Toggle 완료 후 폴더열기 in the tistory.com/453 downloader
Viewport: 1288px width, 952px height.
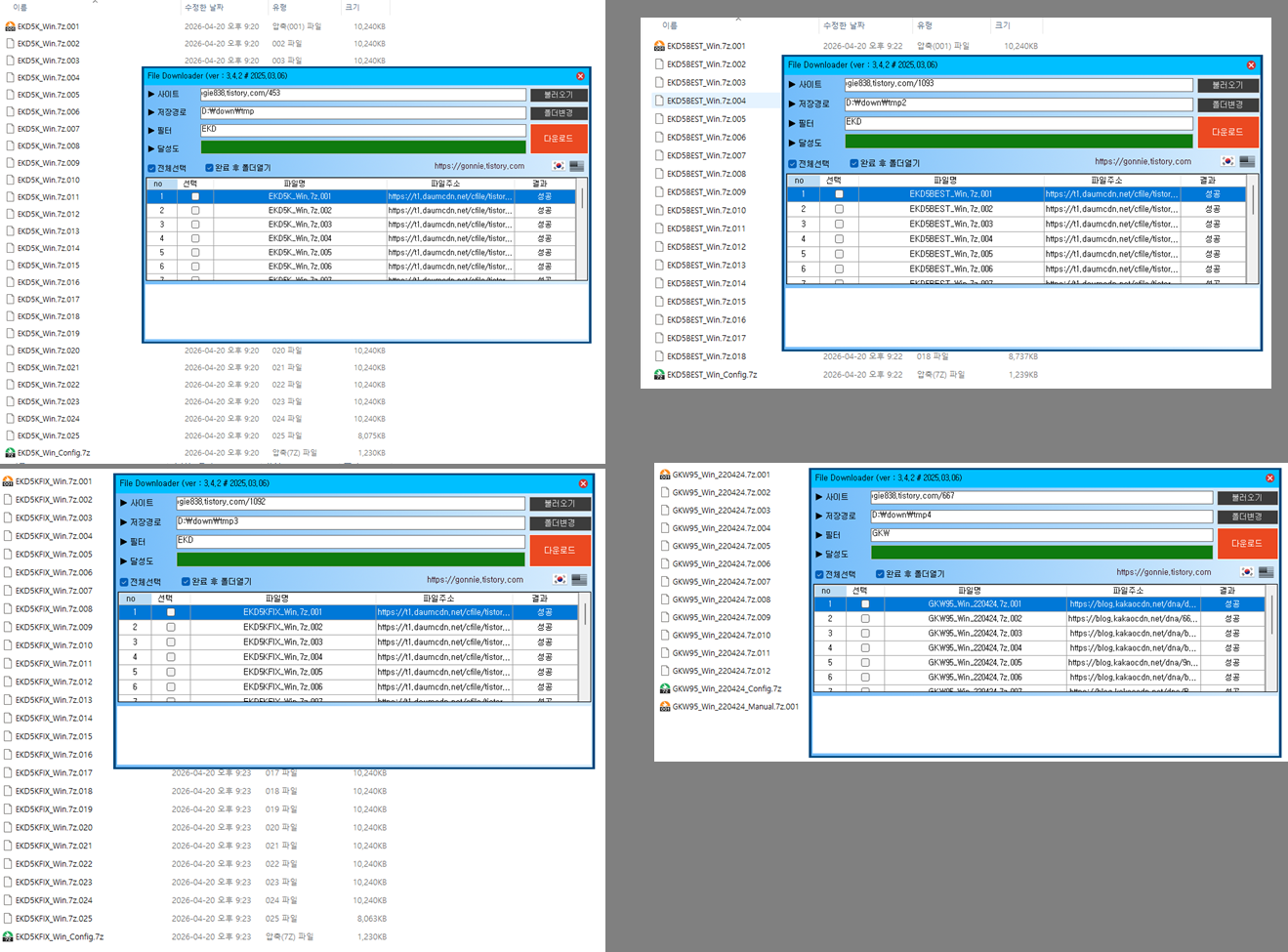[209, 168]
